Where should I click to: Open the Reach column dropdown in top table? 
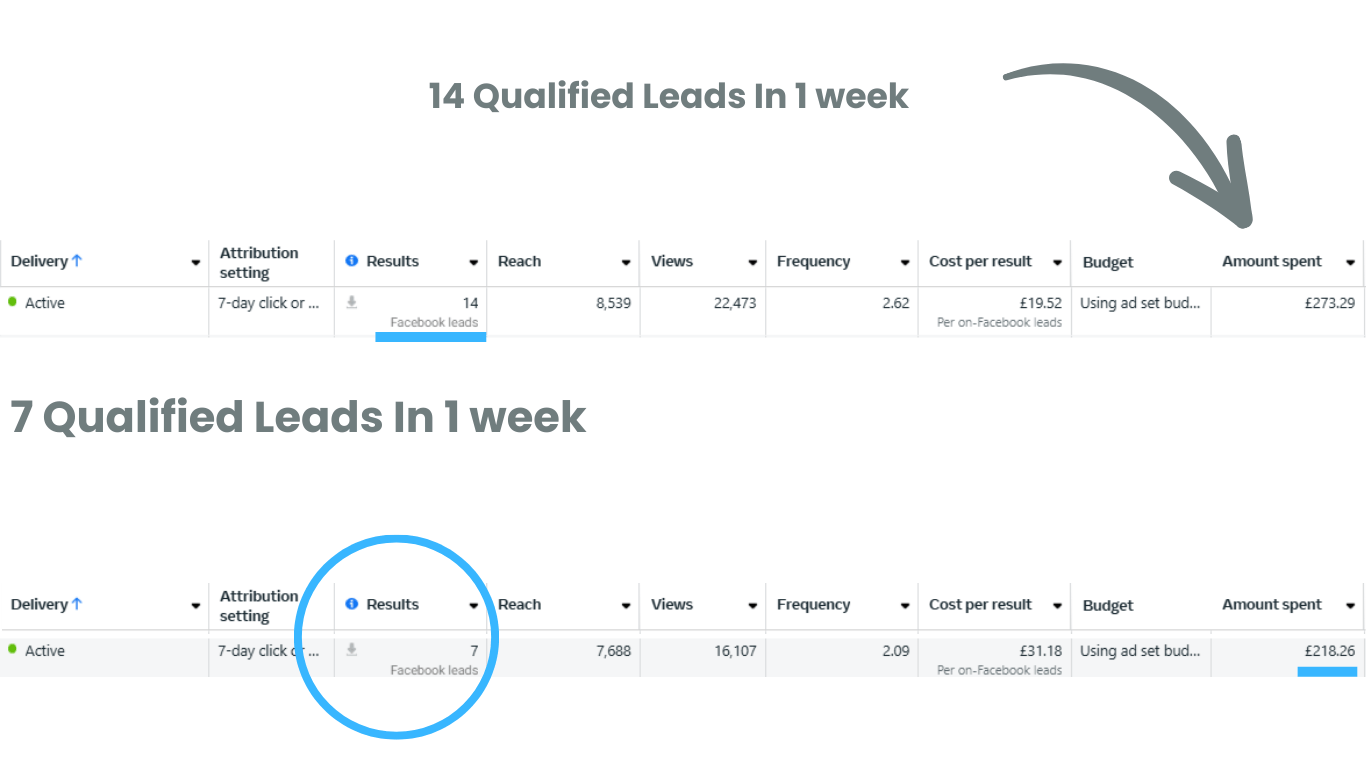coord(626,263)
